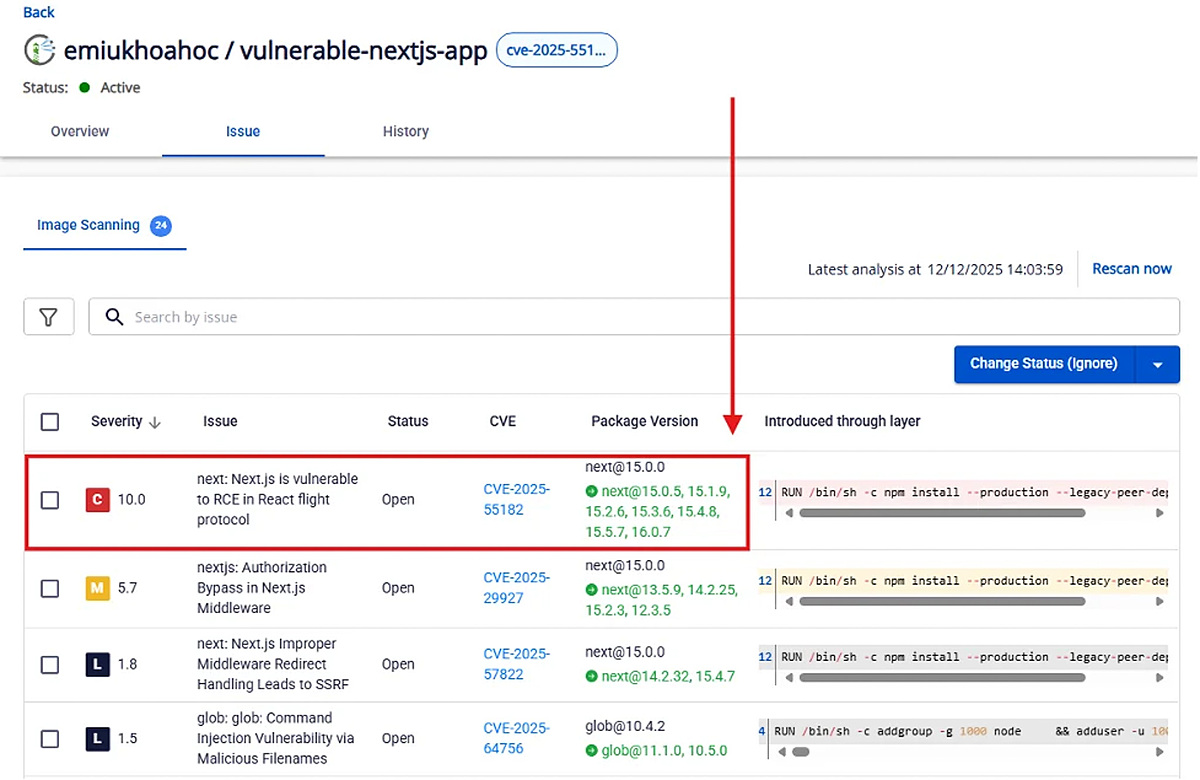Expand the Change Status dropdown arrow
Screen dimensions: 1200x780
1158,365
